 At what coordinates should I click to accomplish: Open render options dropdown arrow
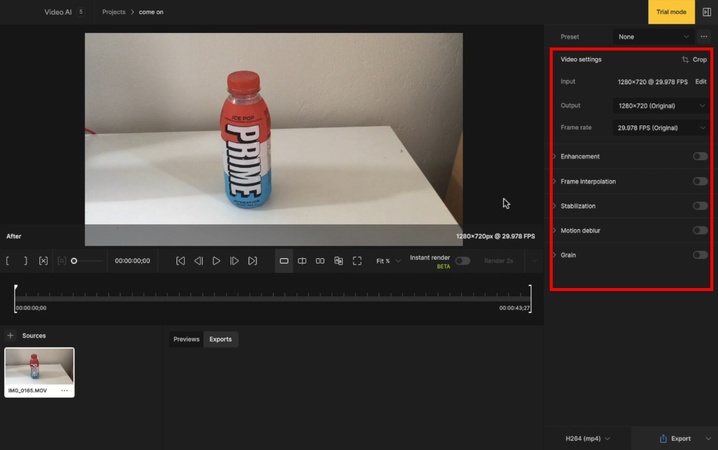coord(533,261)
